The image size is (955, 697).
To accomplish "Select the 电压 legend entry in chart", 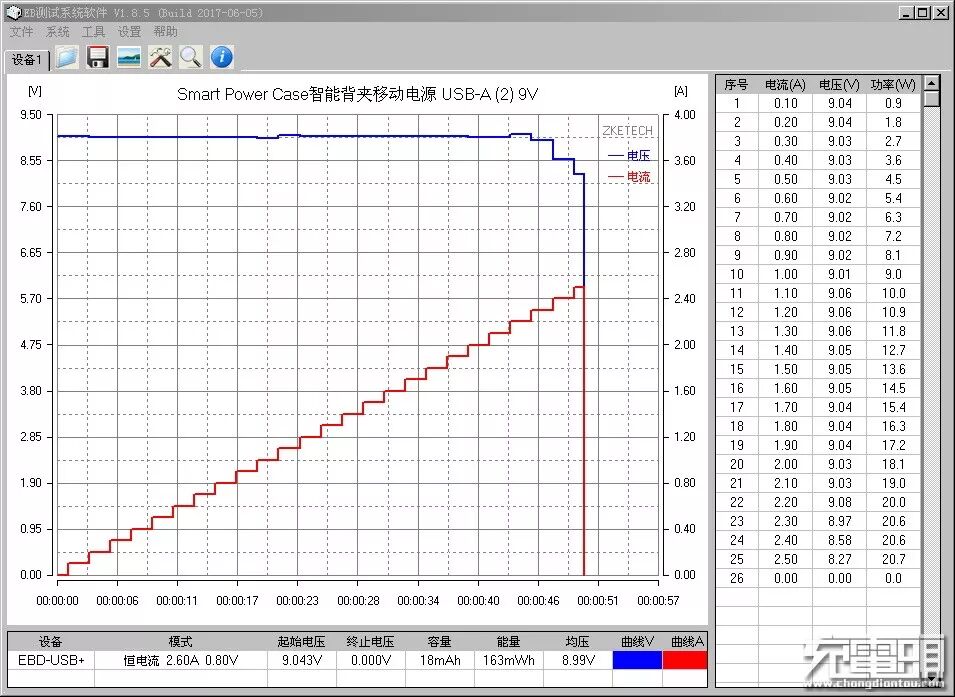I will click(x=629, y=155).
